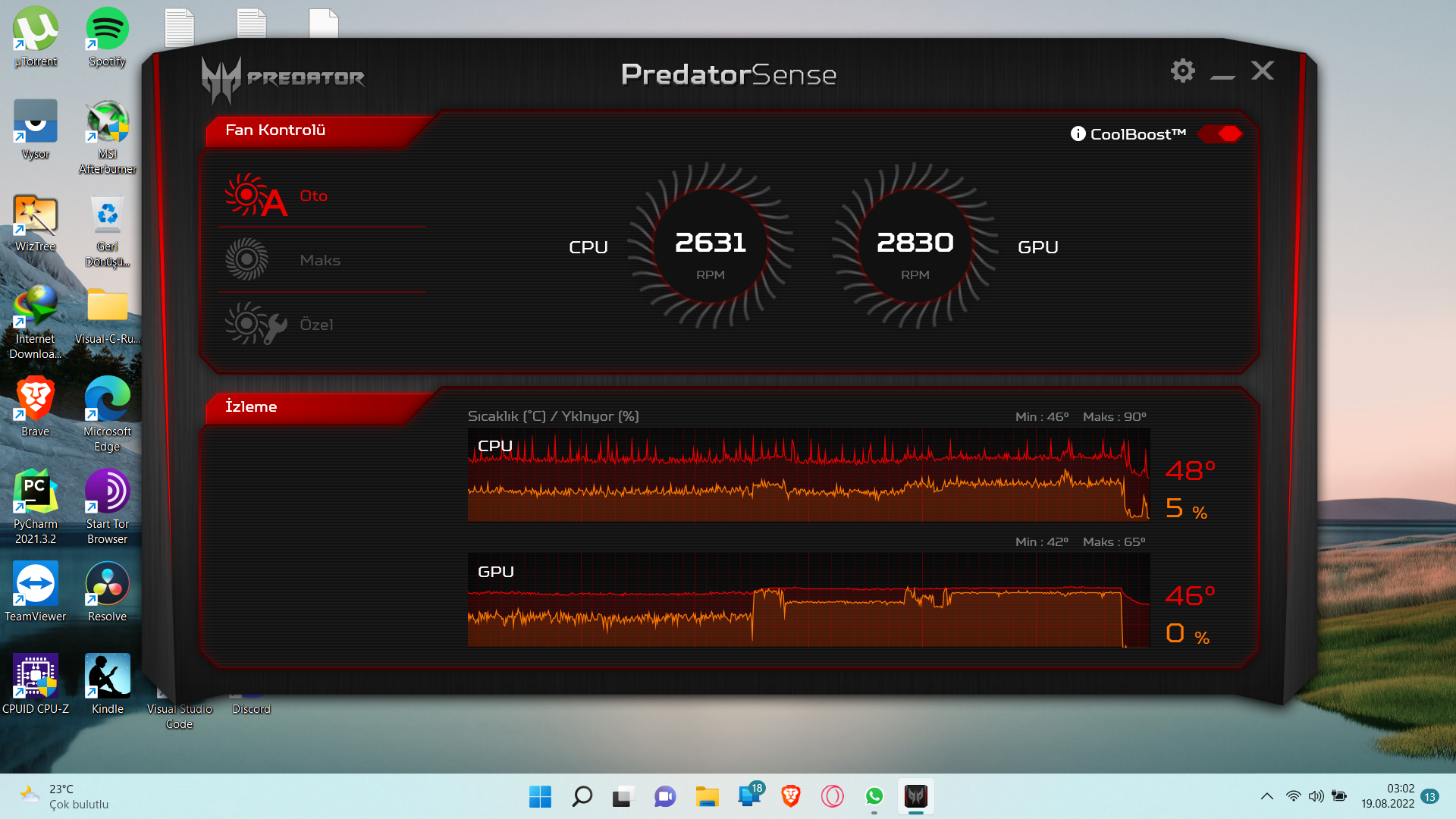The height and width of the screenshot is (819, 1456).
Task: Click the Predator logo
Action: pyautogui.click(x=282, y=78)
